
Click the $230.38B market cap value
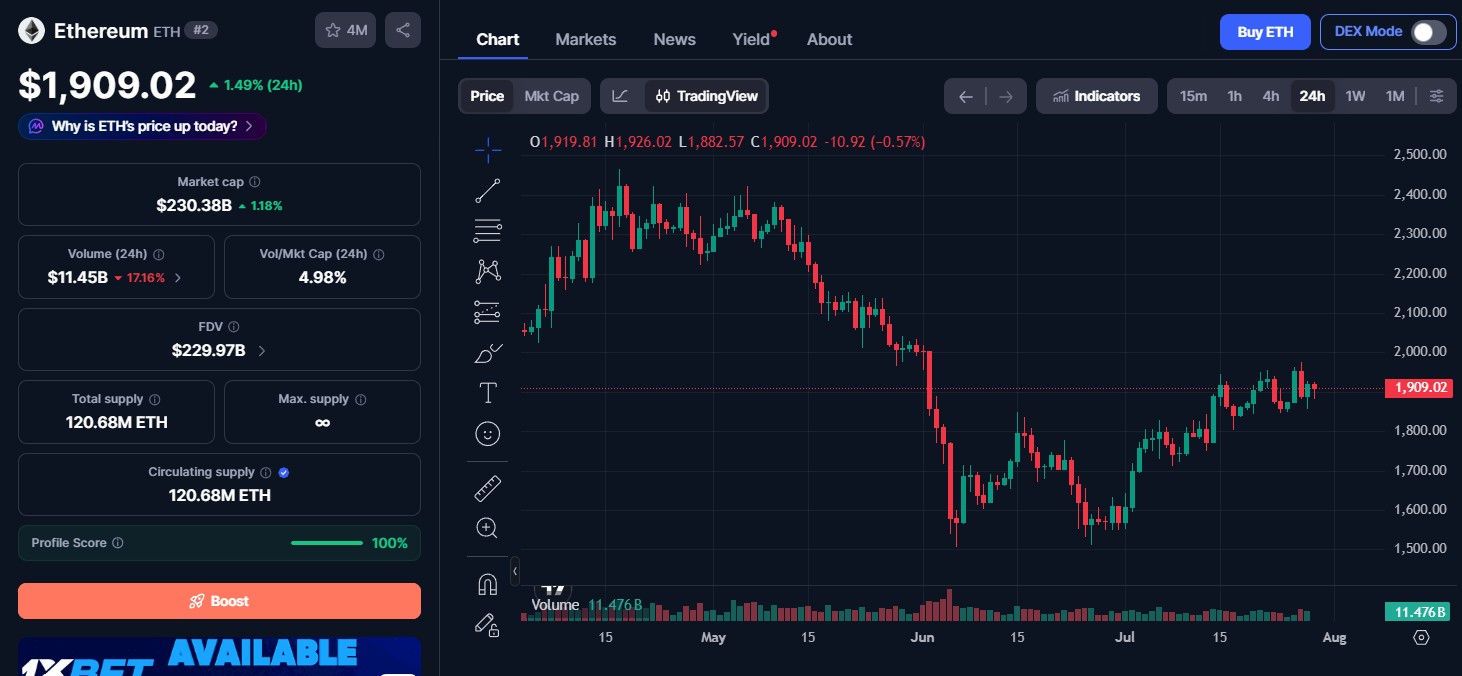194,205
